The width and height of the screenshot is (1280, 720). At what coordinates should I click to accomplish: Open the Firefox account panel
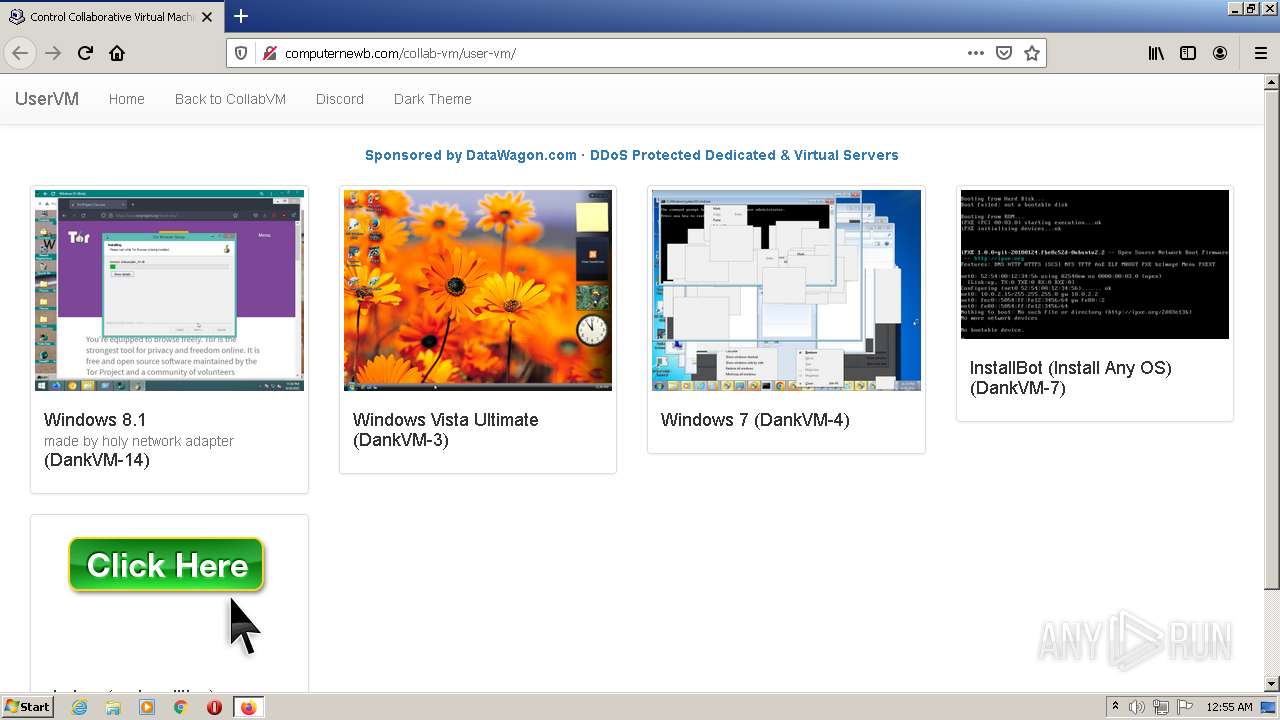coord(1220,53)
